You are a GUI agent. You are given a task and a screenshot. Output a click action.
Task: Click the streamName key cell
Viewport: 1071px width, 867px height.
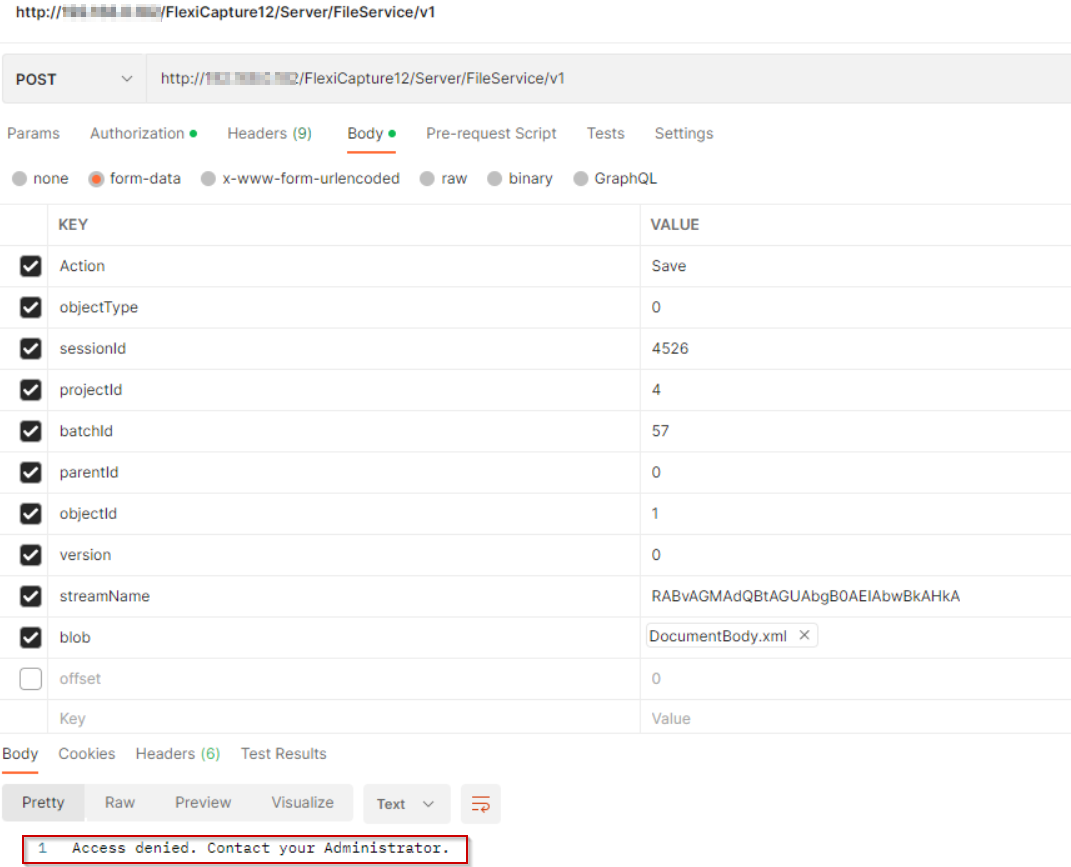click(x=344, y=596)
